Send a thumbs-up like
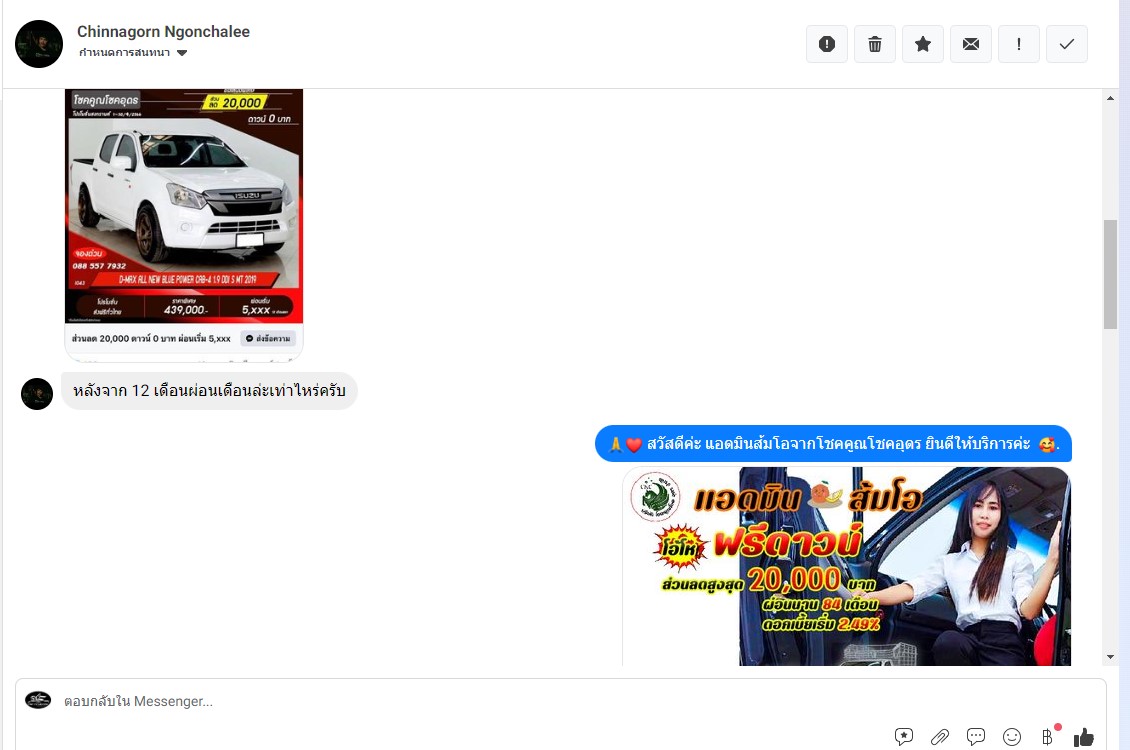 (1084, 737)
